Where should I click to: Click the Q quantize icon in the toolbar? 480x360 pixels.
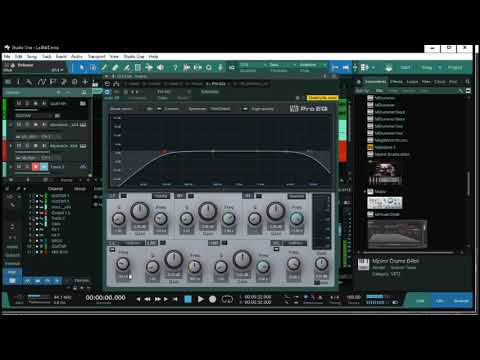click(x=209, y=68)
